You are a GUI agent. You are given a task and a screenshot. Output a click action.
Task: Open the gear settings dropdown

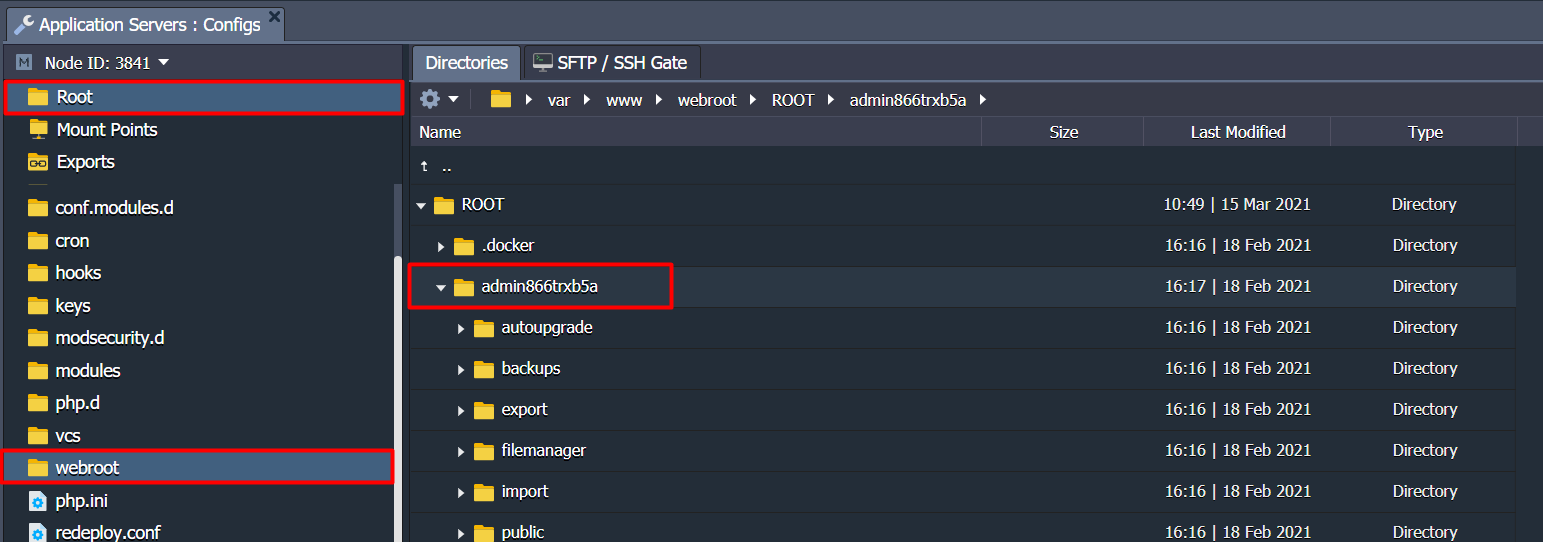[439, 99]
